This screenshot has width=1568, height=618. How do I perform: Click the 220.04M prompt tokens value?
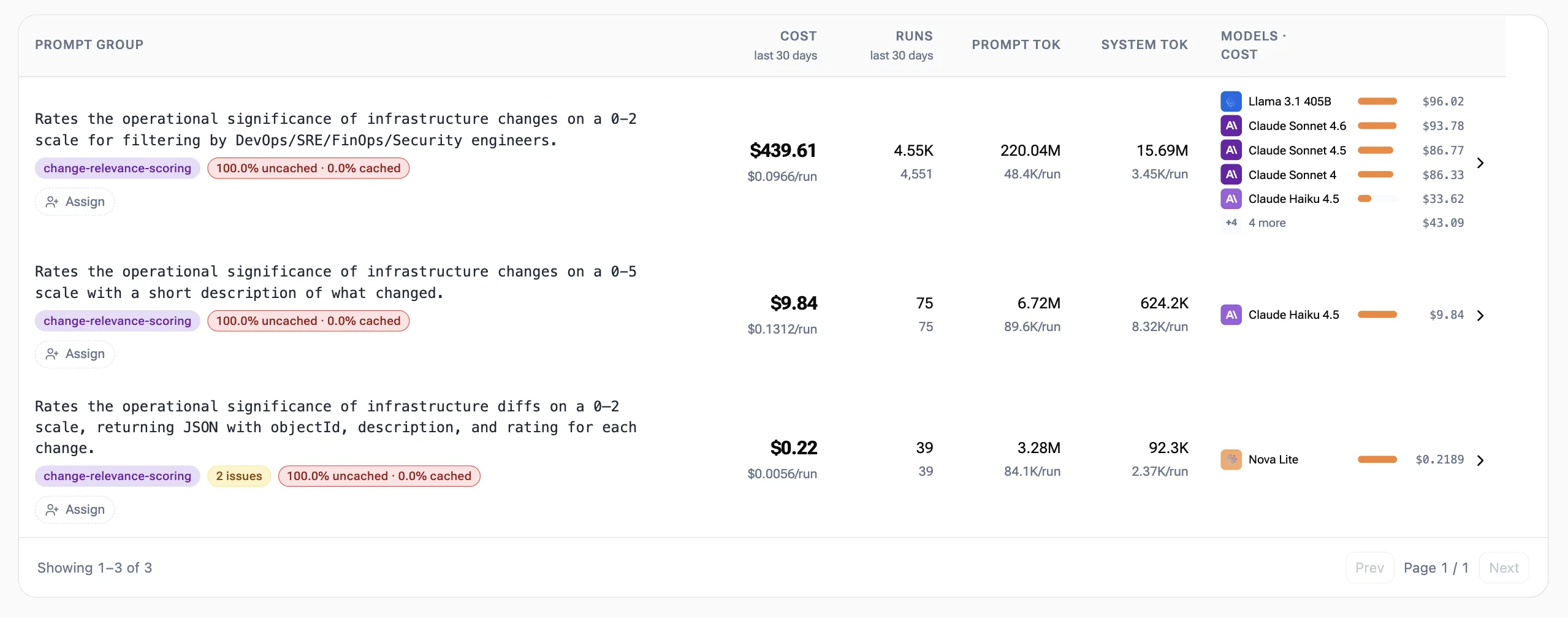coord(1030,150)
